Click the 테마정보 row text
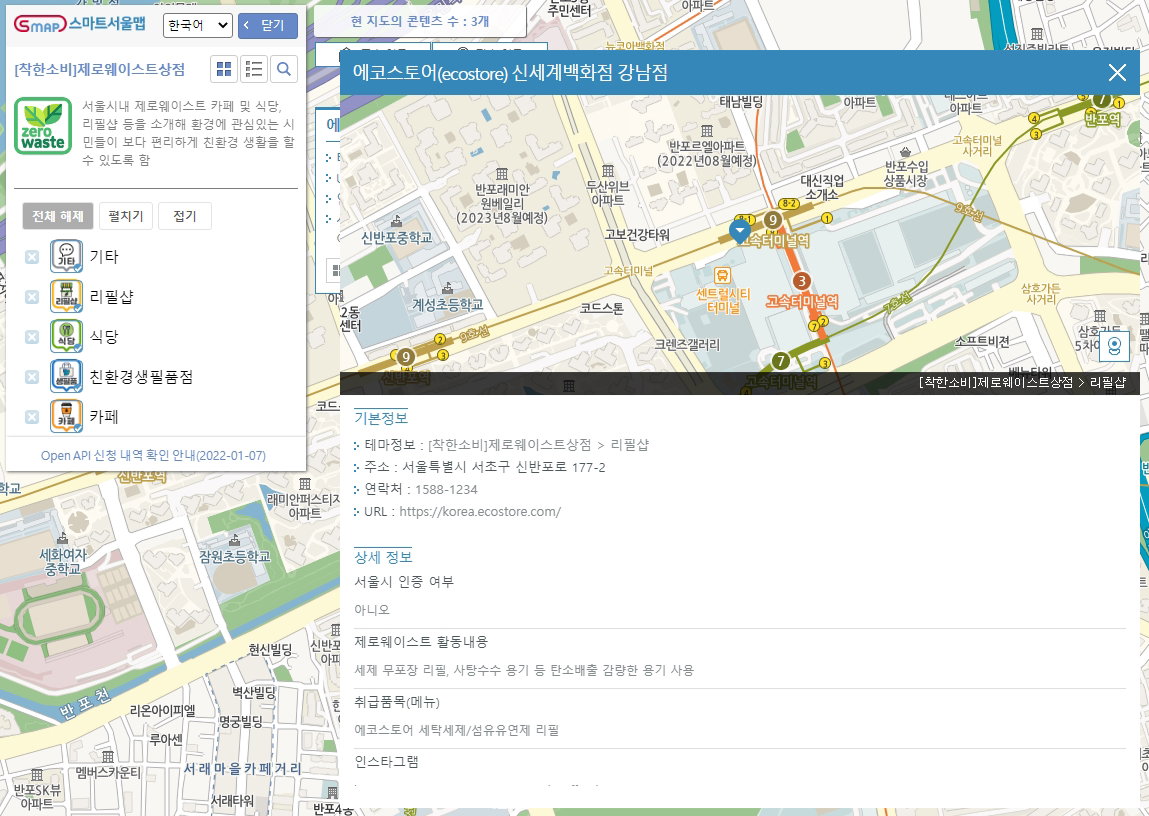 click(506, 445)
